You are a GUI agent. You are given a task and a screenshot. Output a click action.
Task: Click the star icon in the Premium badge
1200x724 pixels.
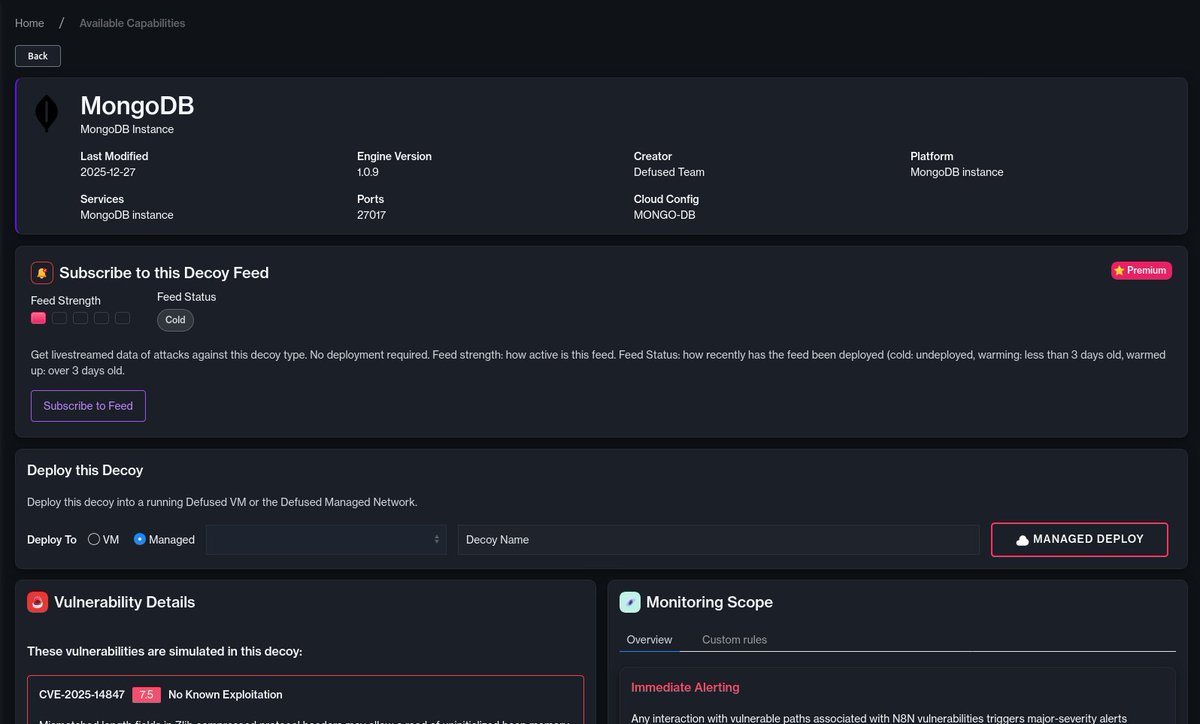point(1120,270)
